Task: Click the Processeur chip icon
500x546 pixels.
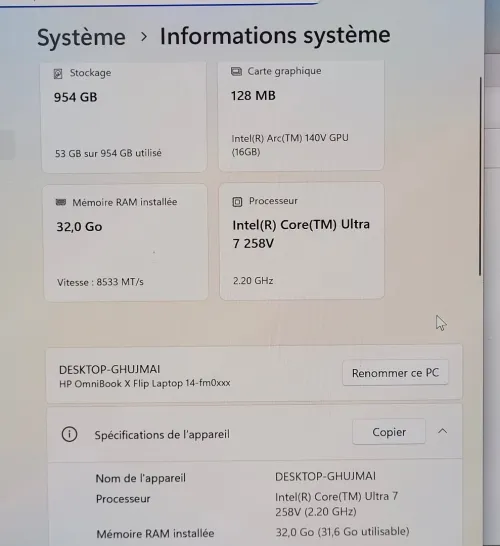Action: (237, 202)
